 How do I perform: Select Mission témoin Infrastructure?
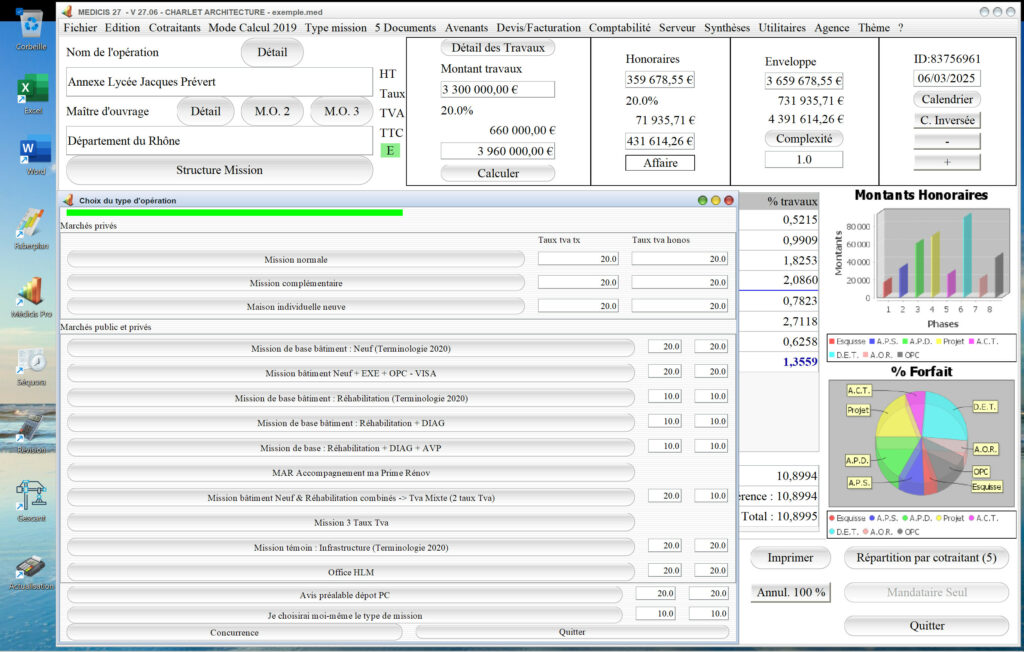(351, 547)
